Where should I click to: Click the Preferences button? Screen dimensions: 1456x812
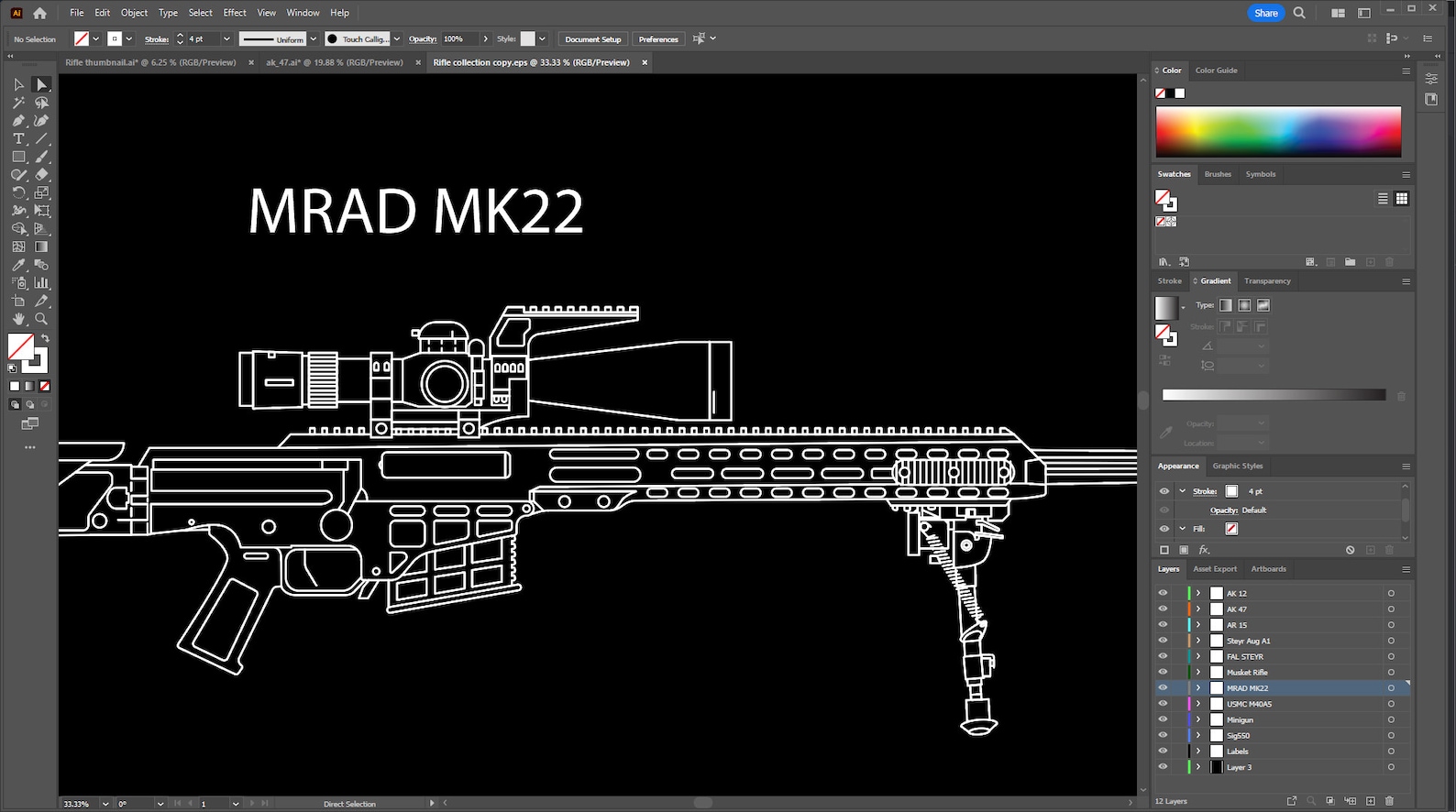(x=658, y=39)
